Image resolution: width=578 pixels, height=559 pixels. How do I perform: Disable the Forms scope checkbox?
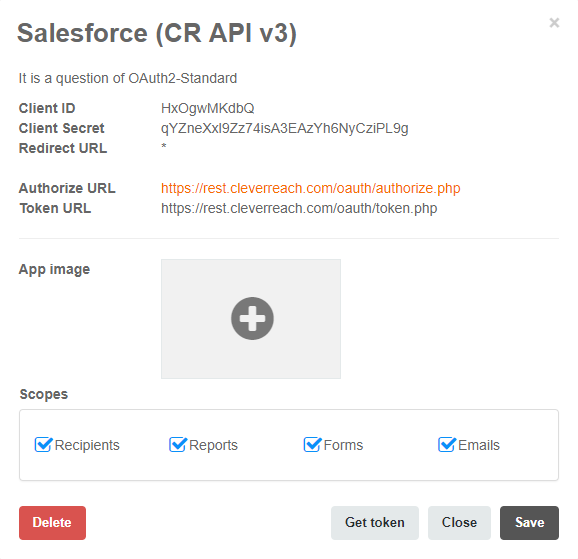(x=312, y=444)
